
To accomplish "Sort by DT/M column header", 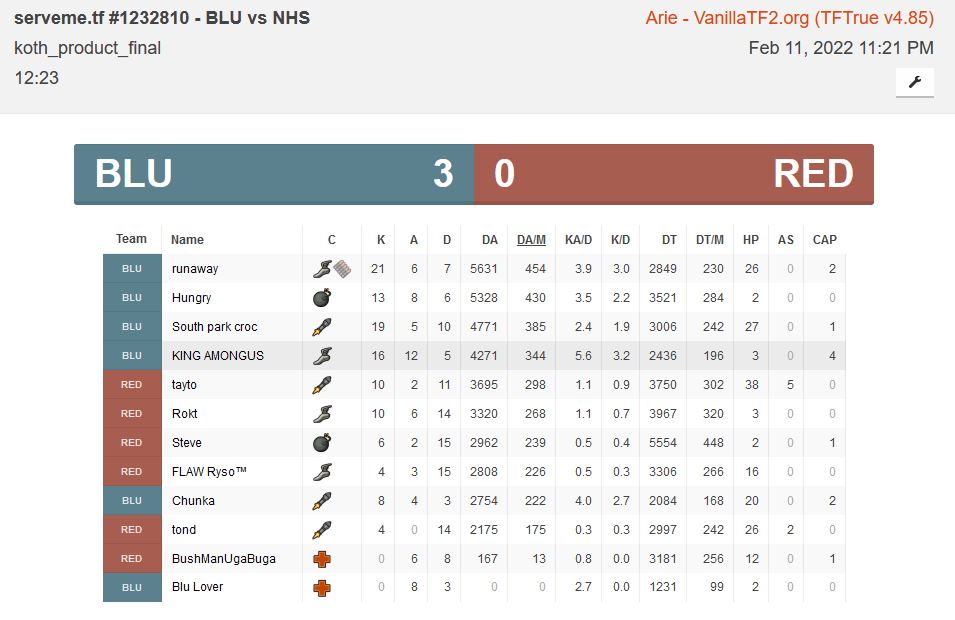I will (710, 239).
